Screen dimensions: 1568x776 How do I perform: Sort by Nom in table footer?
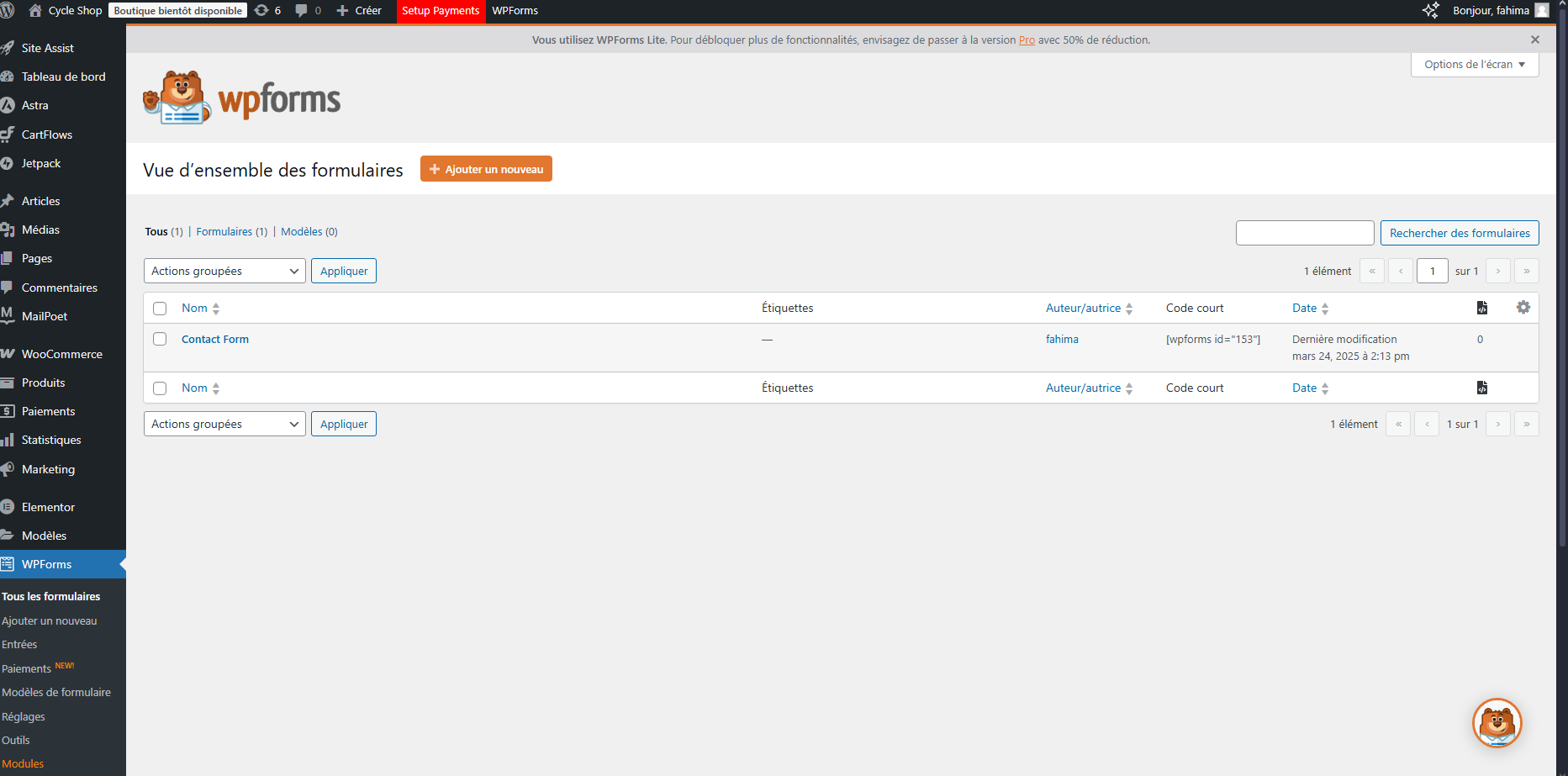tap(200, 388)
